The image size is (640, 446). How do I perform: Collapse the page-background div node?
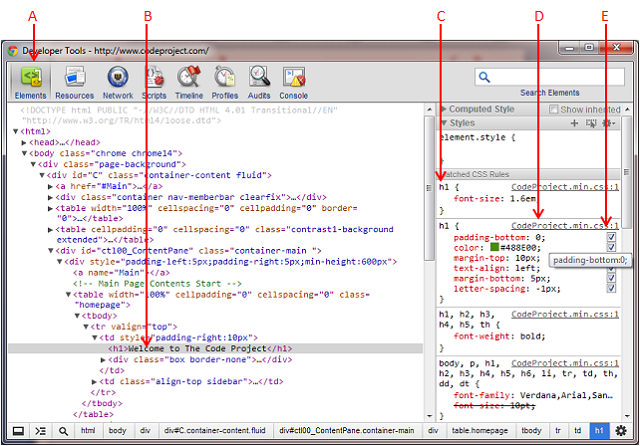click(x=33, y=164)
